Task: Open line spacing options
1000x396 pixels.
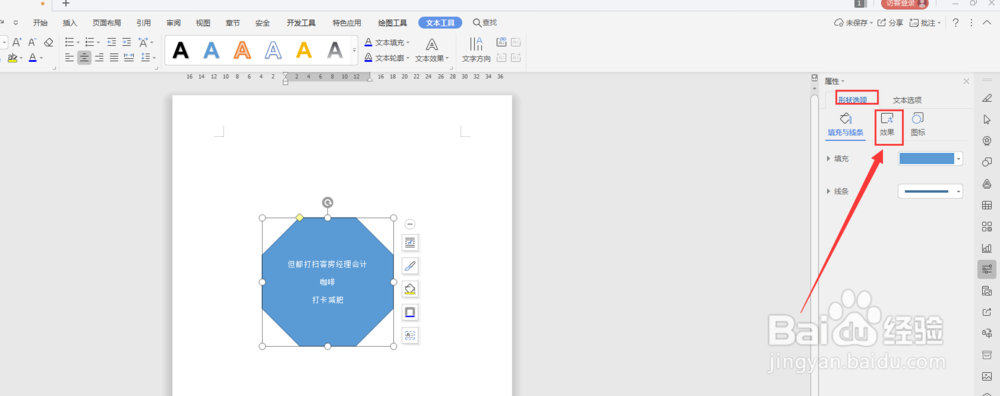Action: click(x=146, y=58)
